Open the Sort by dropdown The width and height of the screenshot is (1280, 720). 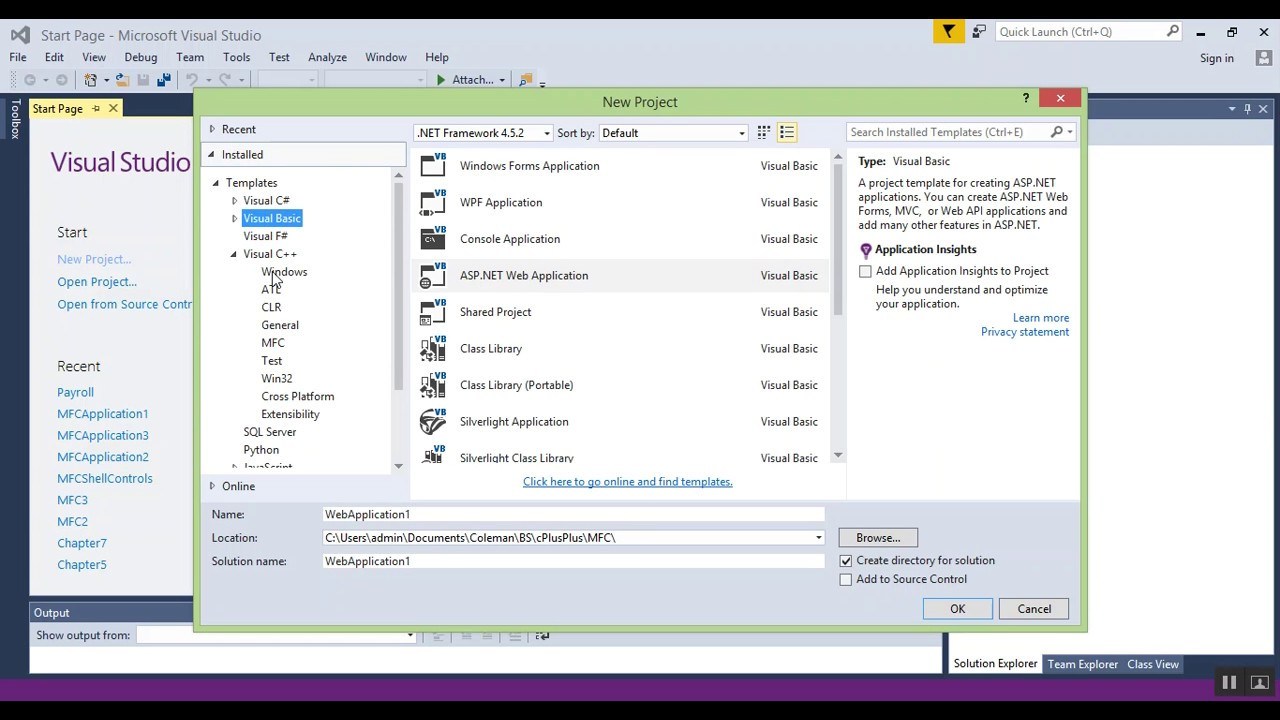coord(740,132)
